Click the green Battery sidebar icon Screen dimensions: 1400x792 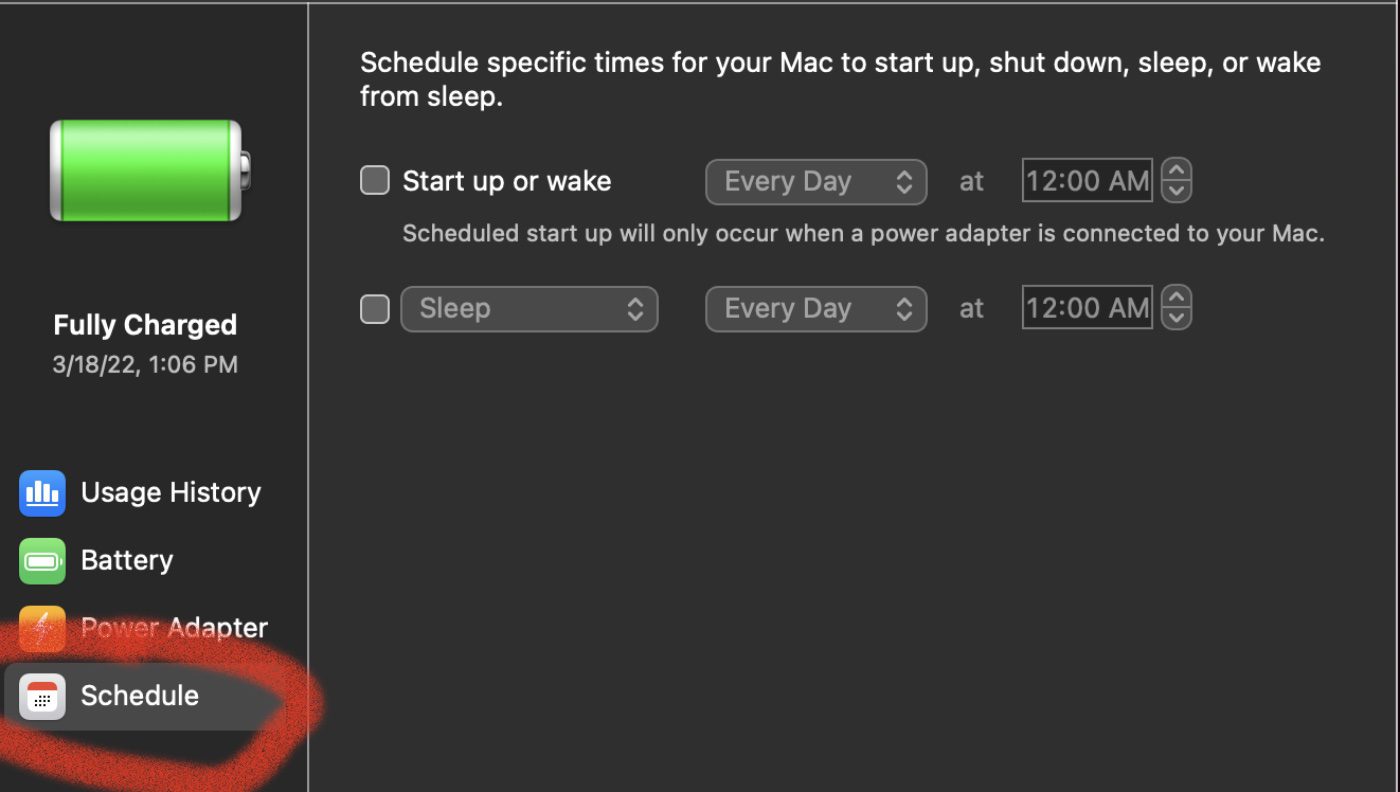click(42, 561)
